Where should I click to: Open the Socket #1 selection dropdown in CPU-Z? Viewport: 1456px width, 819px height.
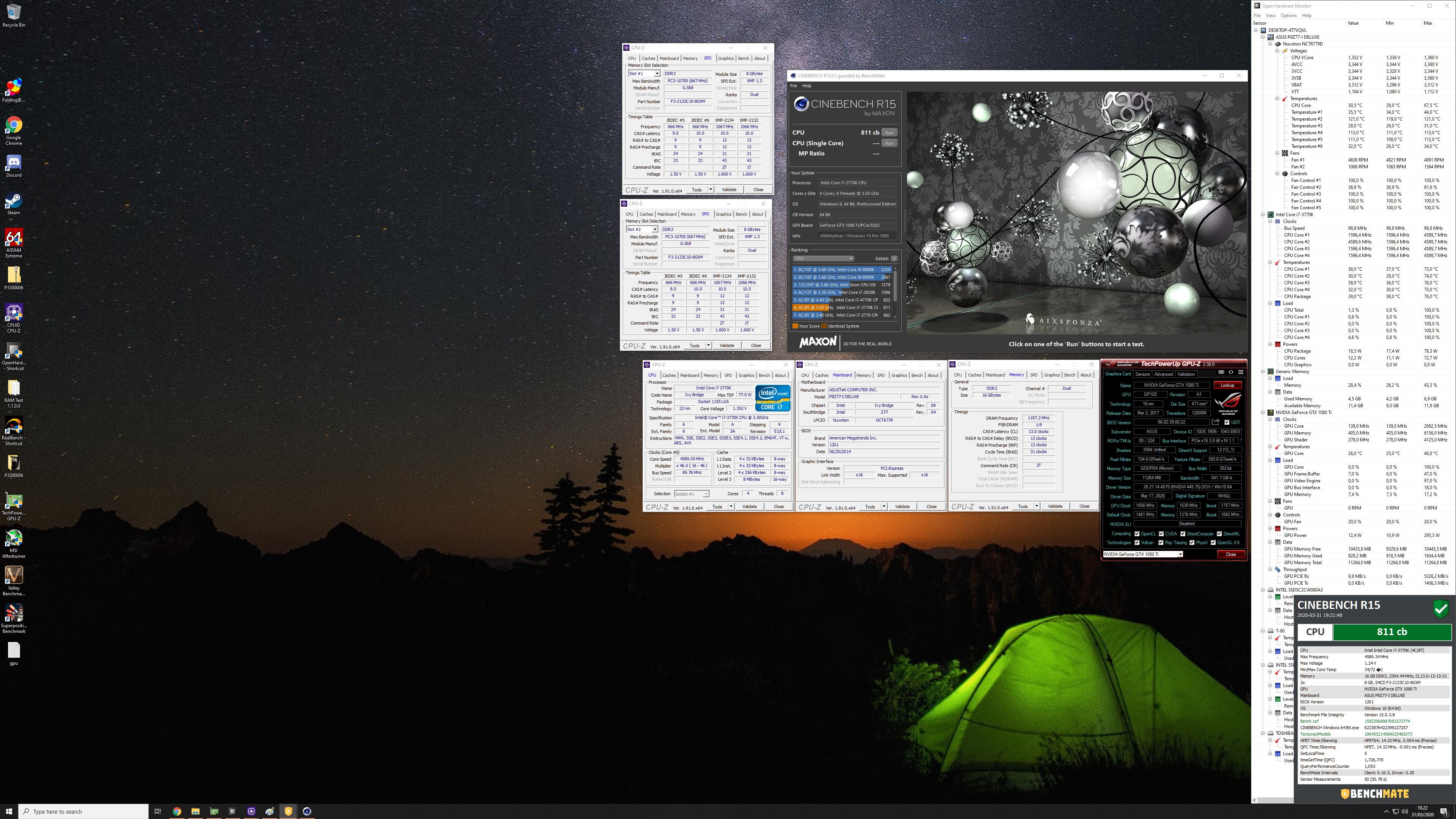(x=691, y=493)
